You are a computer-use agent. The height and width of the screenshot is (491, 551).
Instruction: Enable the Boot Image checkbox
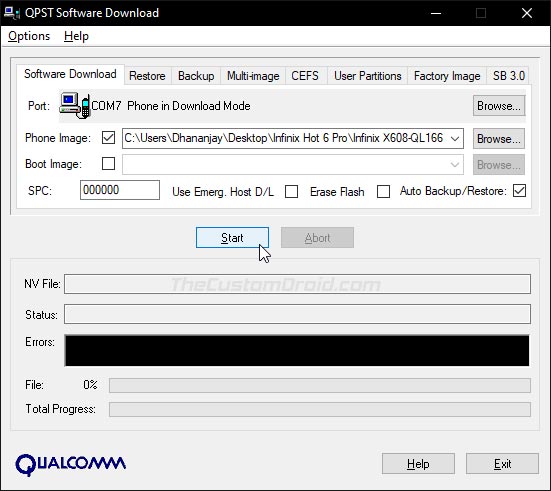point(108,163)
